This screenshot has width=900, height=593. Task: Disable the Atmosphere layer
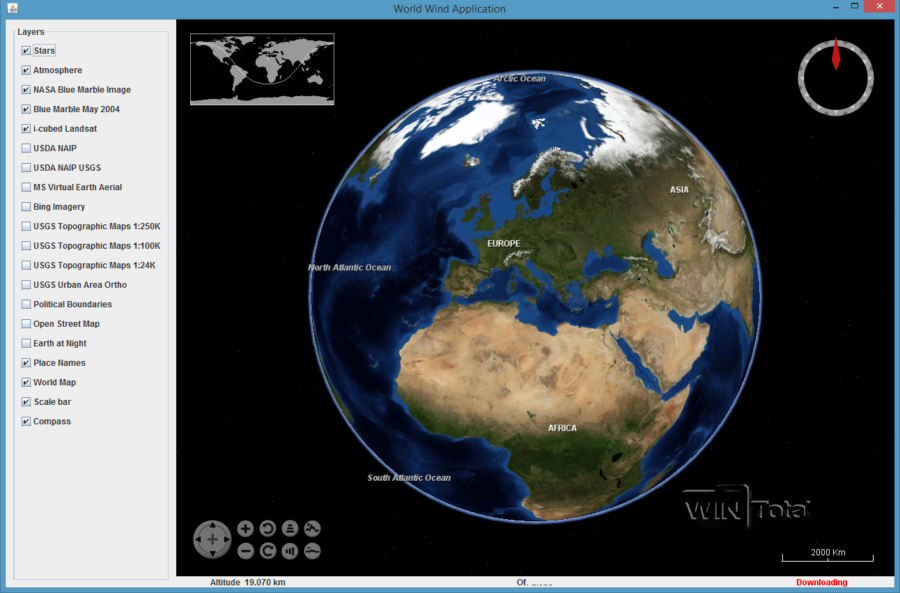(x=25, y=70)
